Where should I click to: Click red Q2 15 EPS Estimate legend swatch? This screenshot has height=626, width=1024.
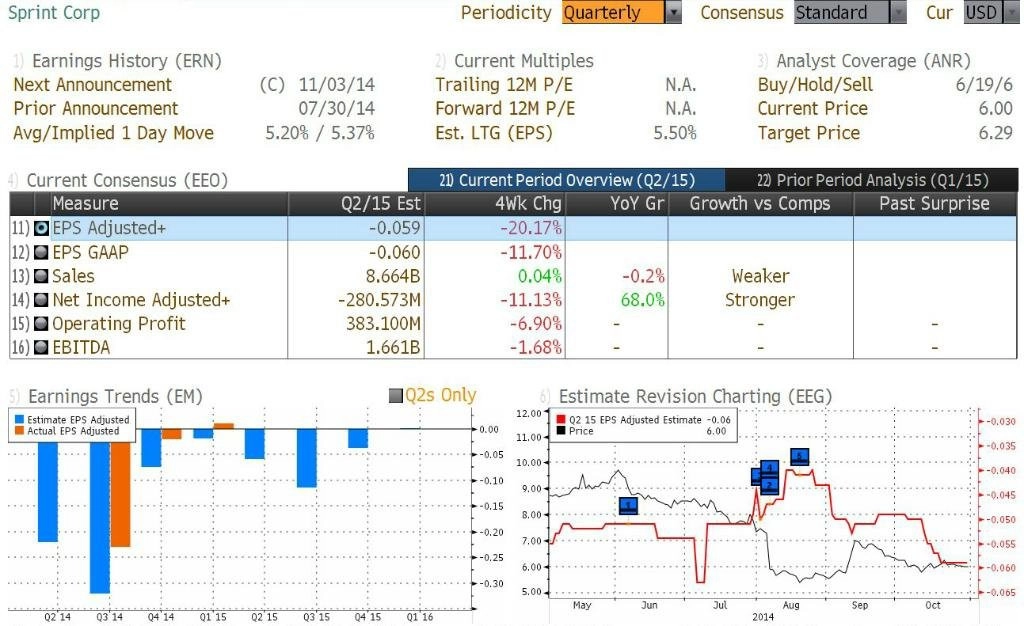coord(560,420)
